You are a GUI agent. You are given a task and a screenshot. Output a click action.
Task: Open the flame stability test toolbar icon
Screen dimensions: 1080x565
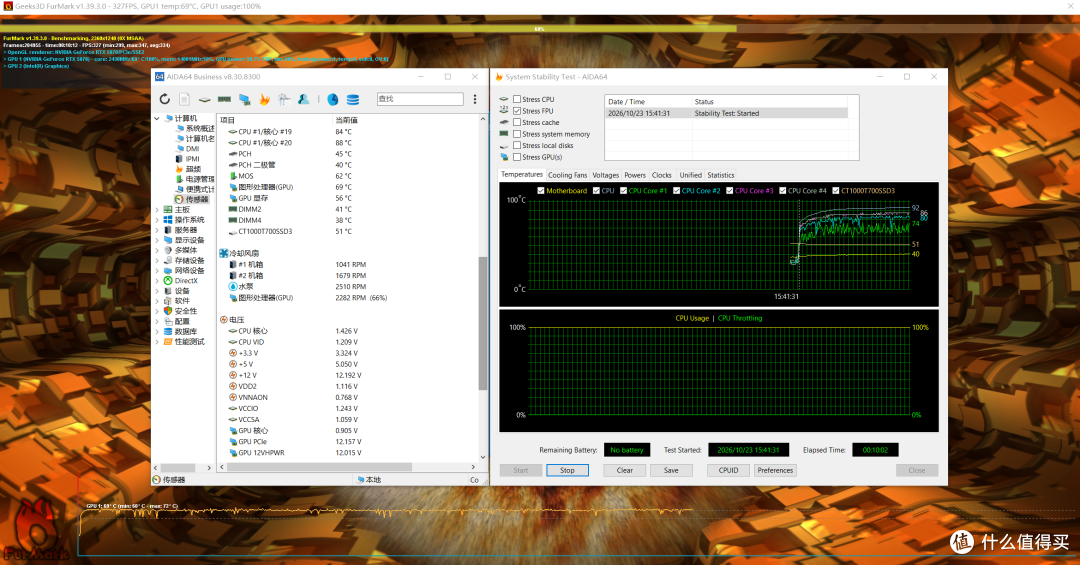[264, 99]
